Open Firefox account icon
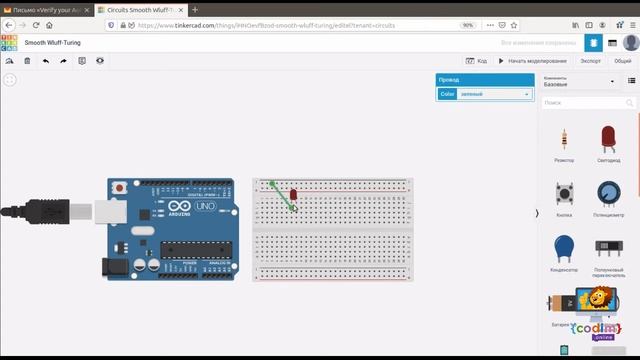 (602, 25)
